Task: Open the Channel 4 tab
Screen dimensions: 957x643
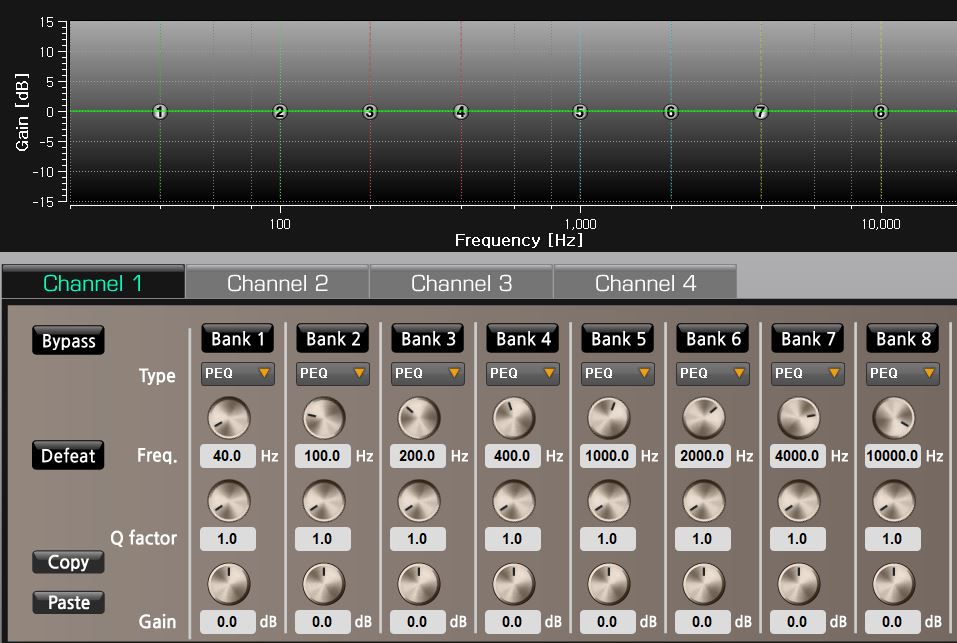Action: (x=645, y=283)
